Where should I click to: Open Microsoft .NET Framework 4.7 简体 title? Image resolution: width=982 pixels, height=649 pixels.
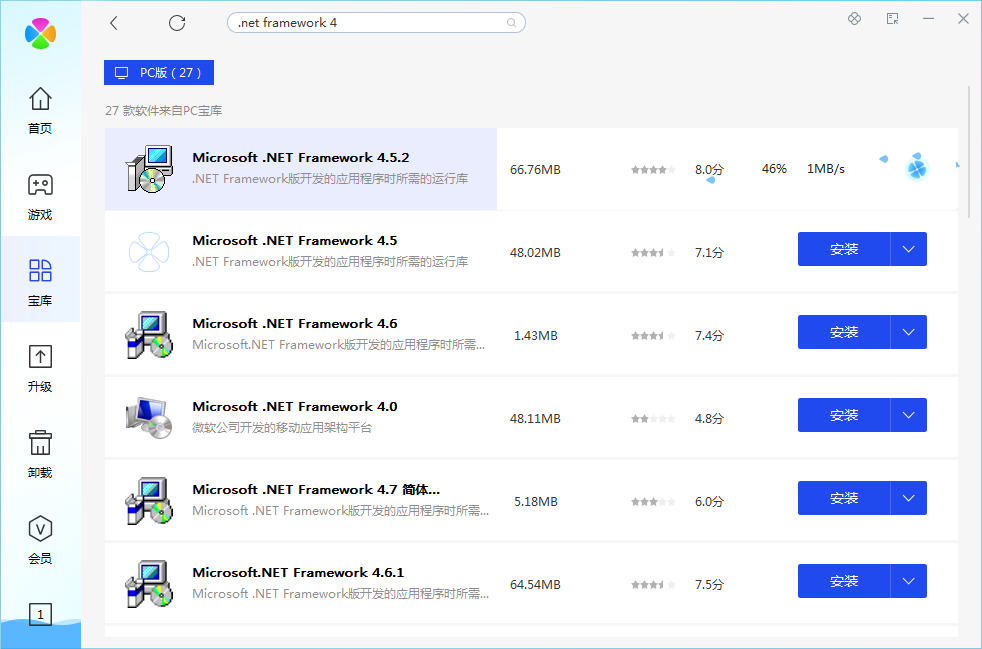point(316,489)
